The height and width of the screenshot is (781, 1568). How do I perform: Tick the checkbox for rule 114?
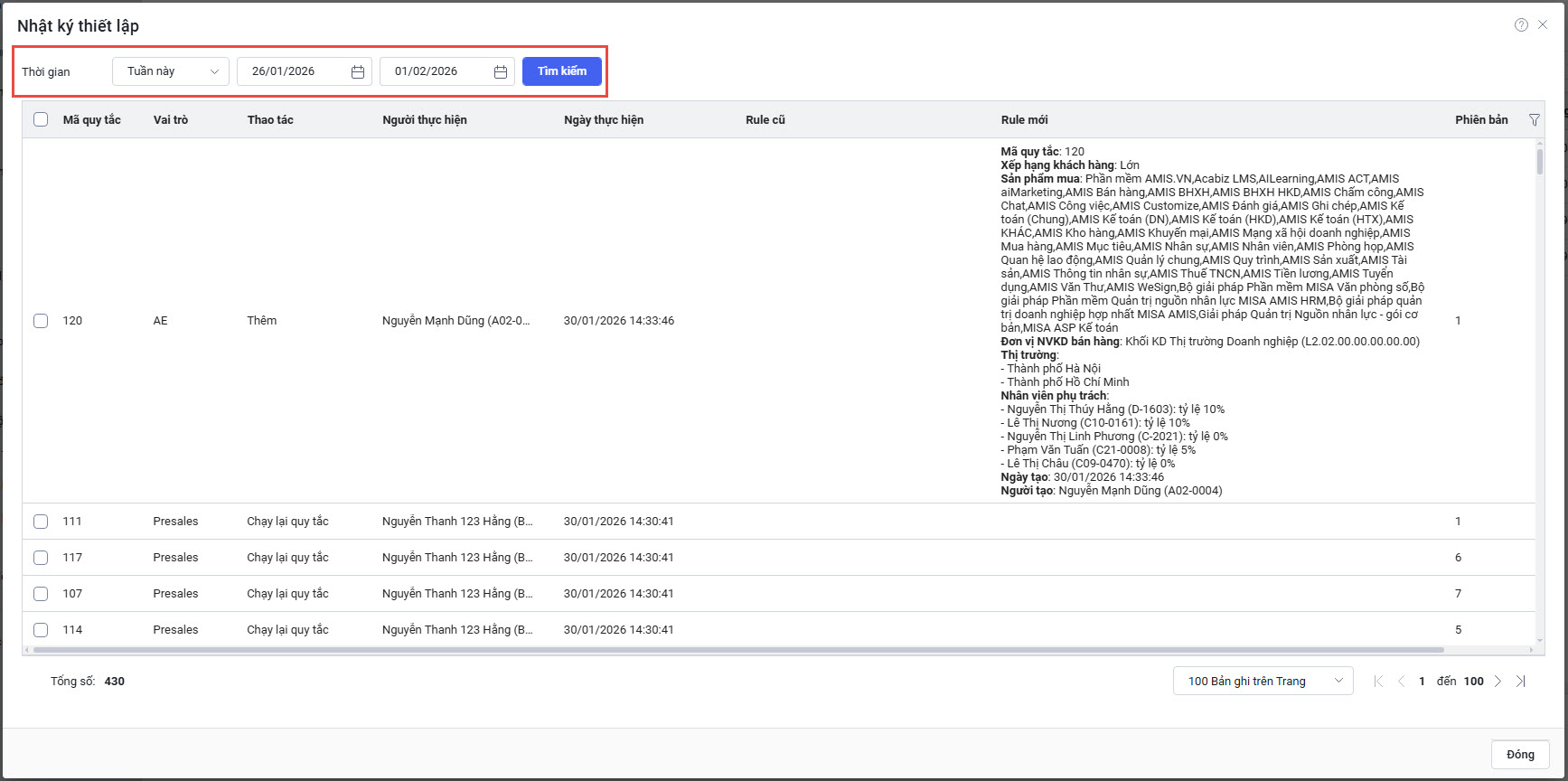tap(41, 630)
